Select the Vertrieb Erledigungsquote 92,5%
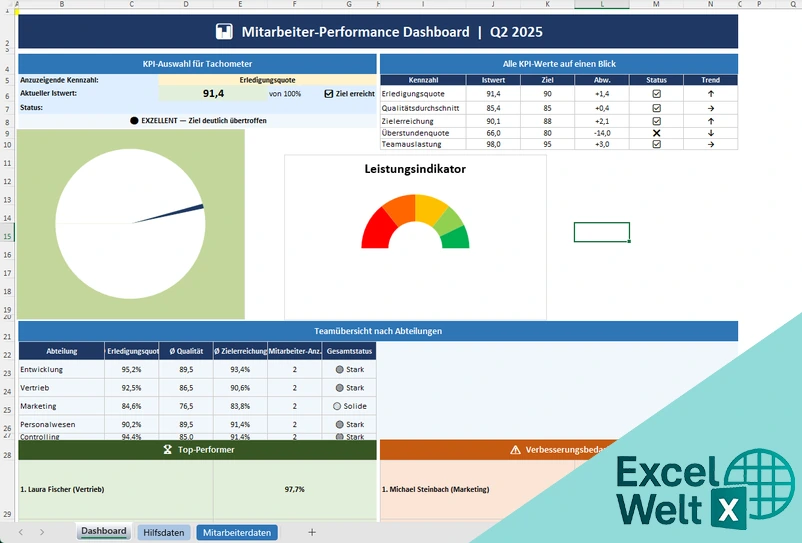This screenshot has width=802, height=543. pyautogui.click(x=131, y=388)
